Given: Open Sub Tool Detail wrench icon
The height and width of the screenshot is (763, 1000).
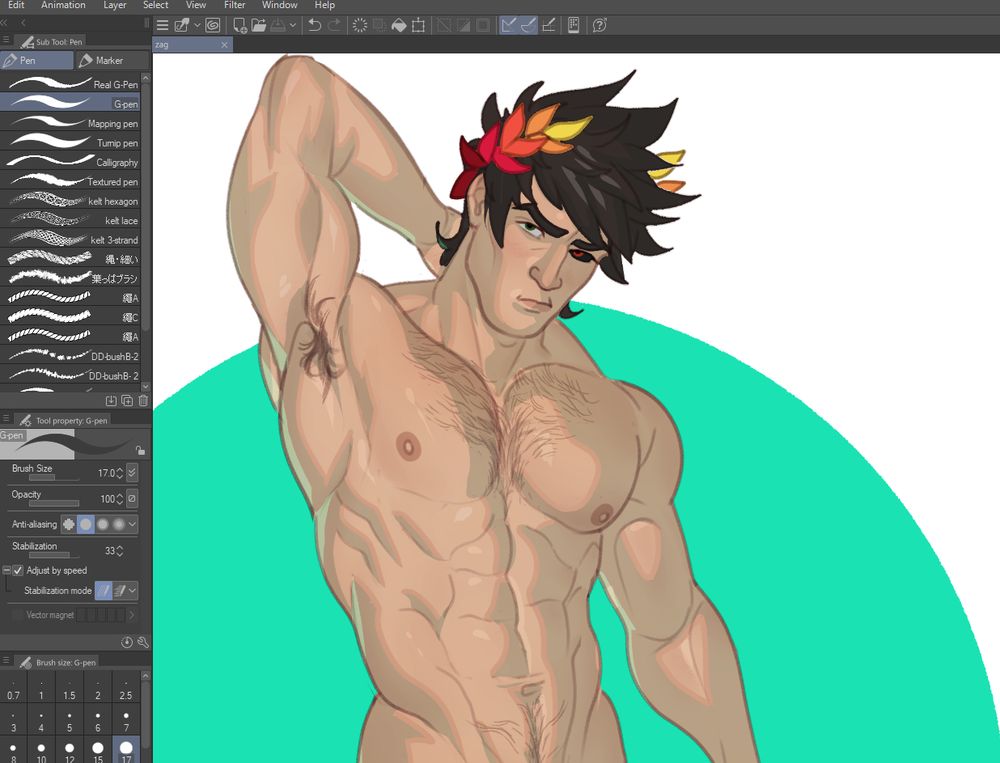Looking at the screenshot, I should coord(143,642).
